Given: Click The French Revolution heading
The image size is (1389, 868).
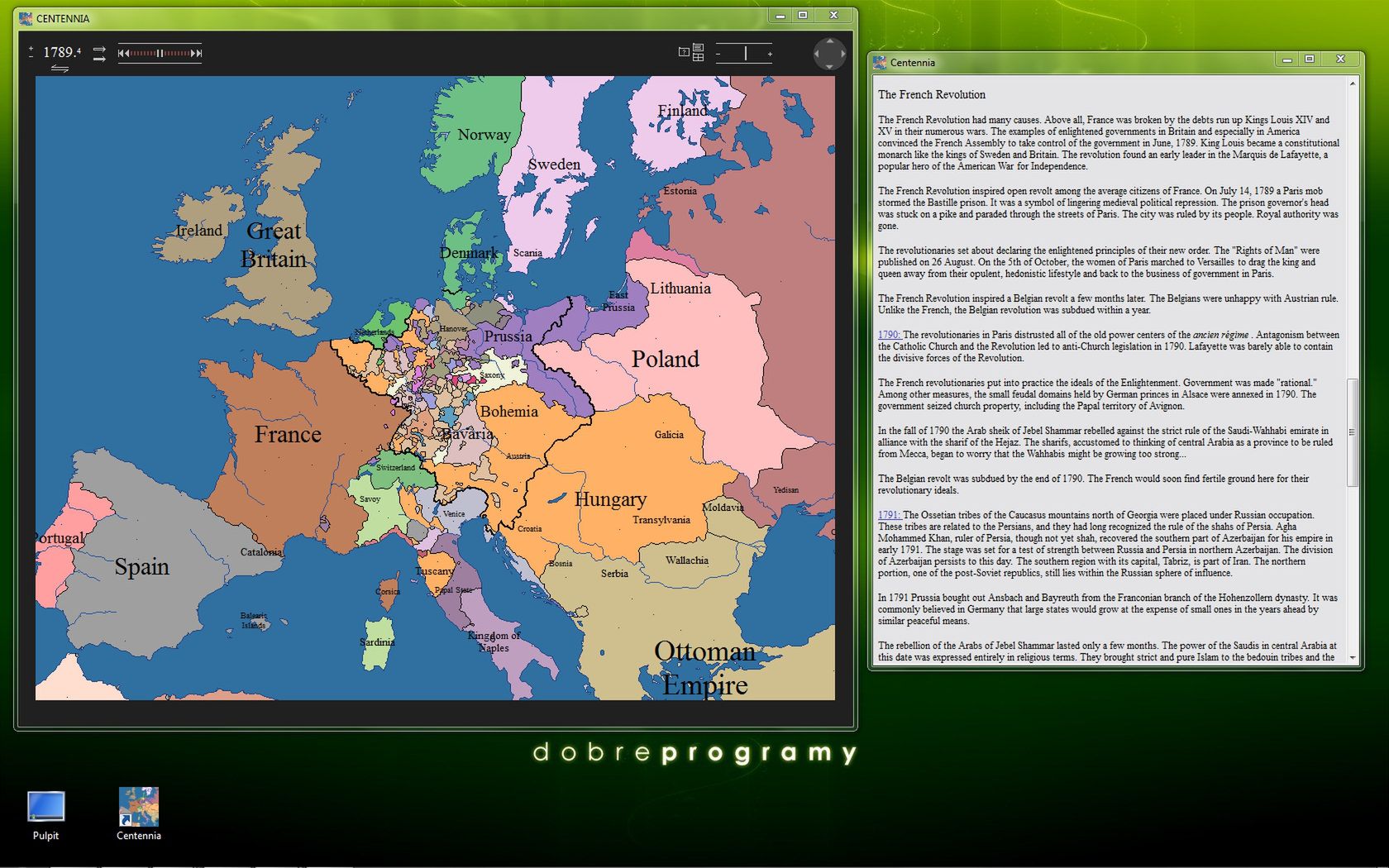Looking at the screenshot, I should 932,95.
